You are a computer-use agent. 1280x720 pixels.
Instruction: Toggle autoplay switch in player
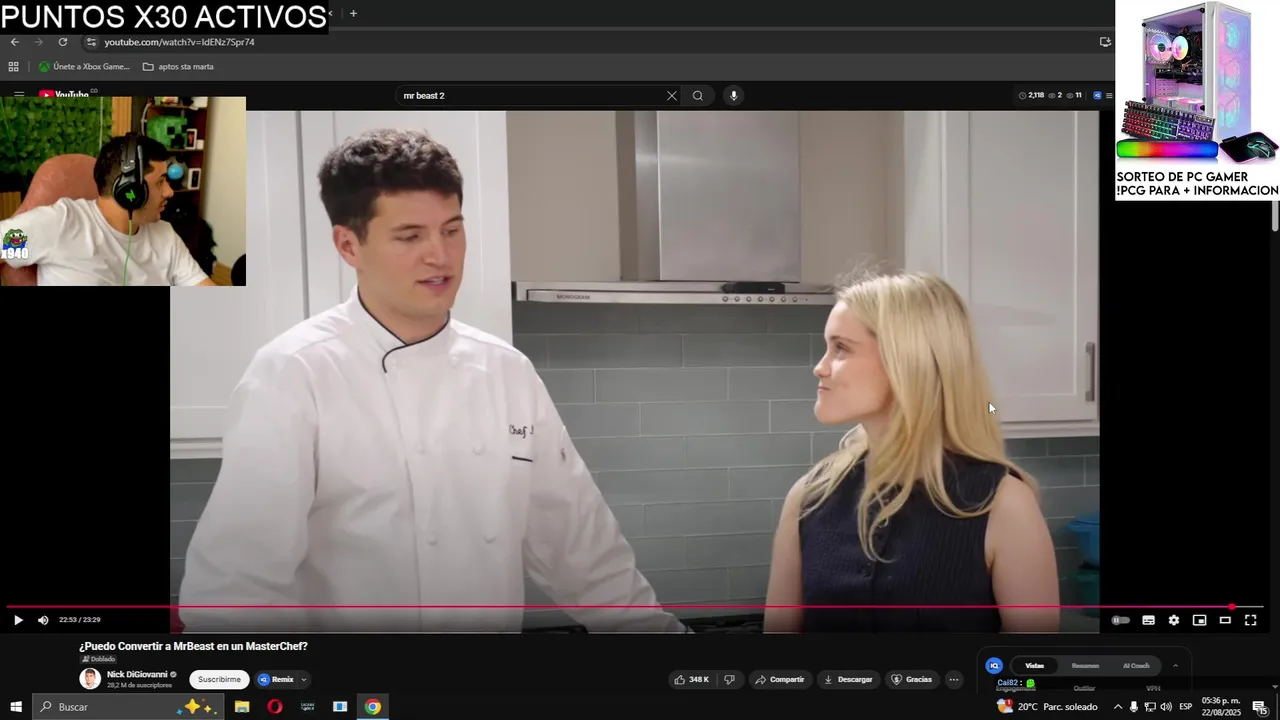tap(1121, 620)
